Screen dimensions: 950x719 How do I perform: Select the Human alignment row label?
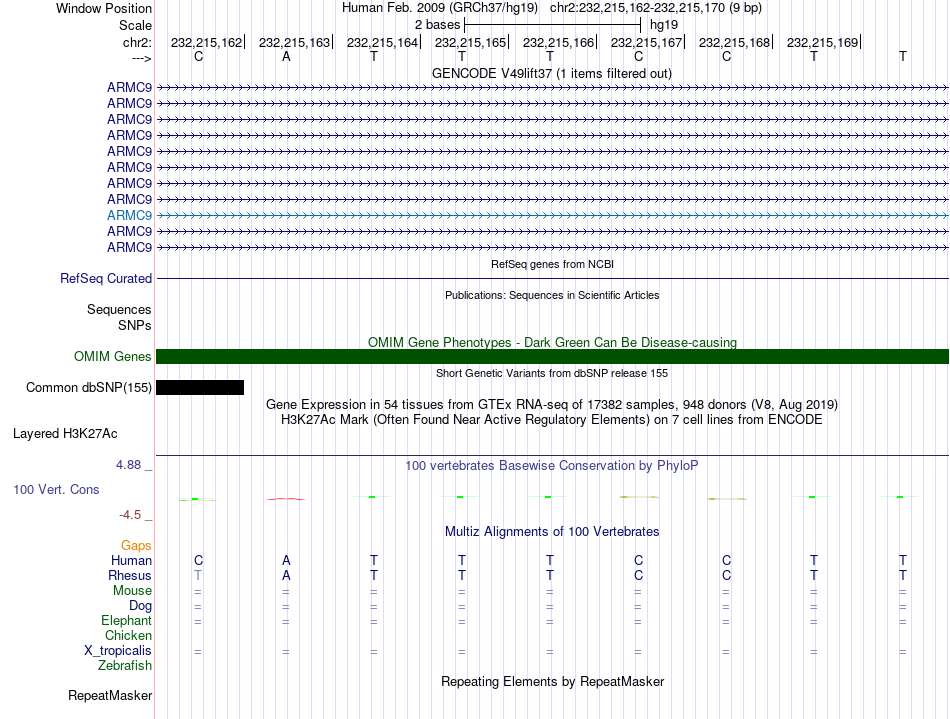[x=131, y=560]
